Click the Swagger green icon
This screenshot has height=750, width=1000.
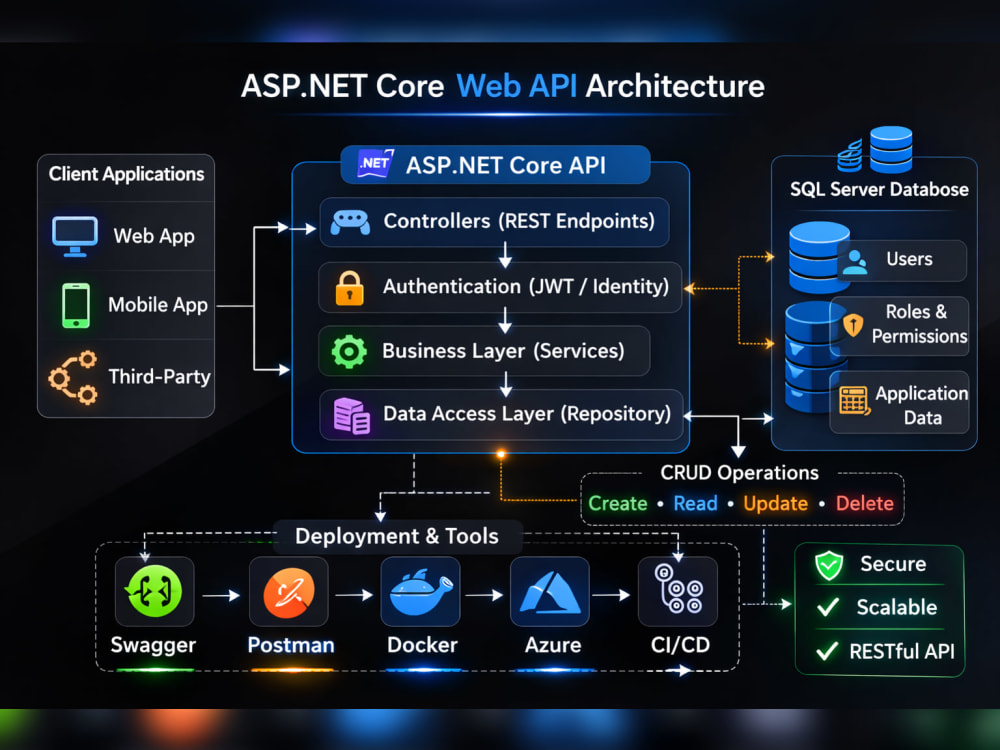(x=154, y=591)
